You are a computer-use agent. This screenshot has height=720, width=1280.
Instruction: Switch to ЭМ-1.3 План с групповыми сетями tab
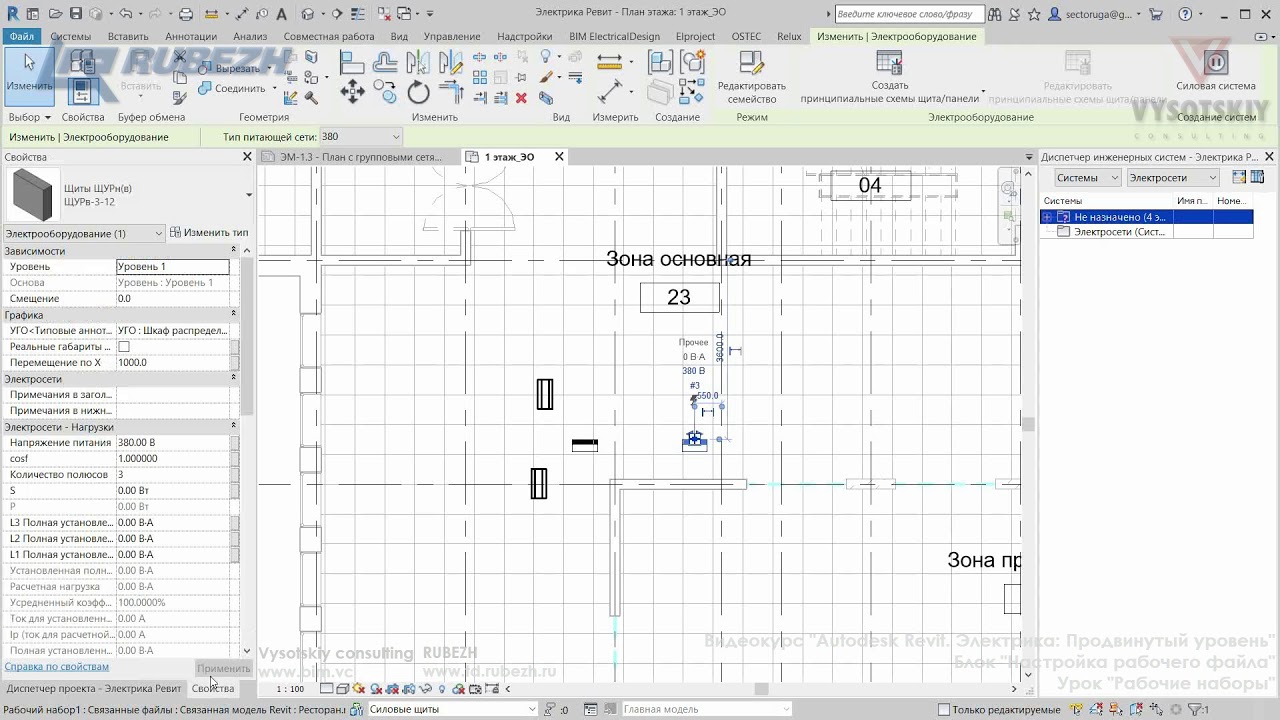[360, 157]
